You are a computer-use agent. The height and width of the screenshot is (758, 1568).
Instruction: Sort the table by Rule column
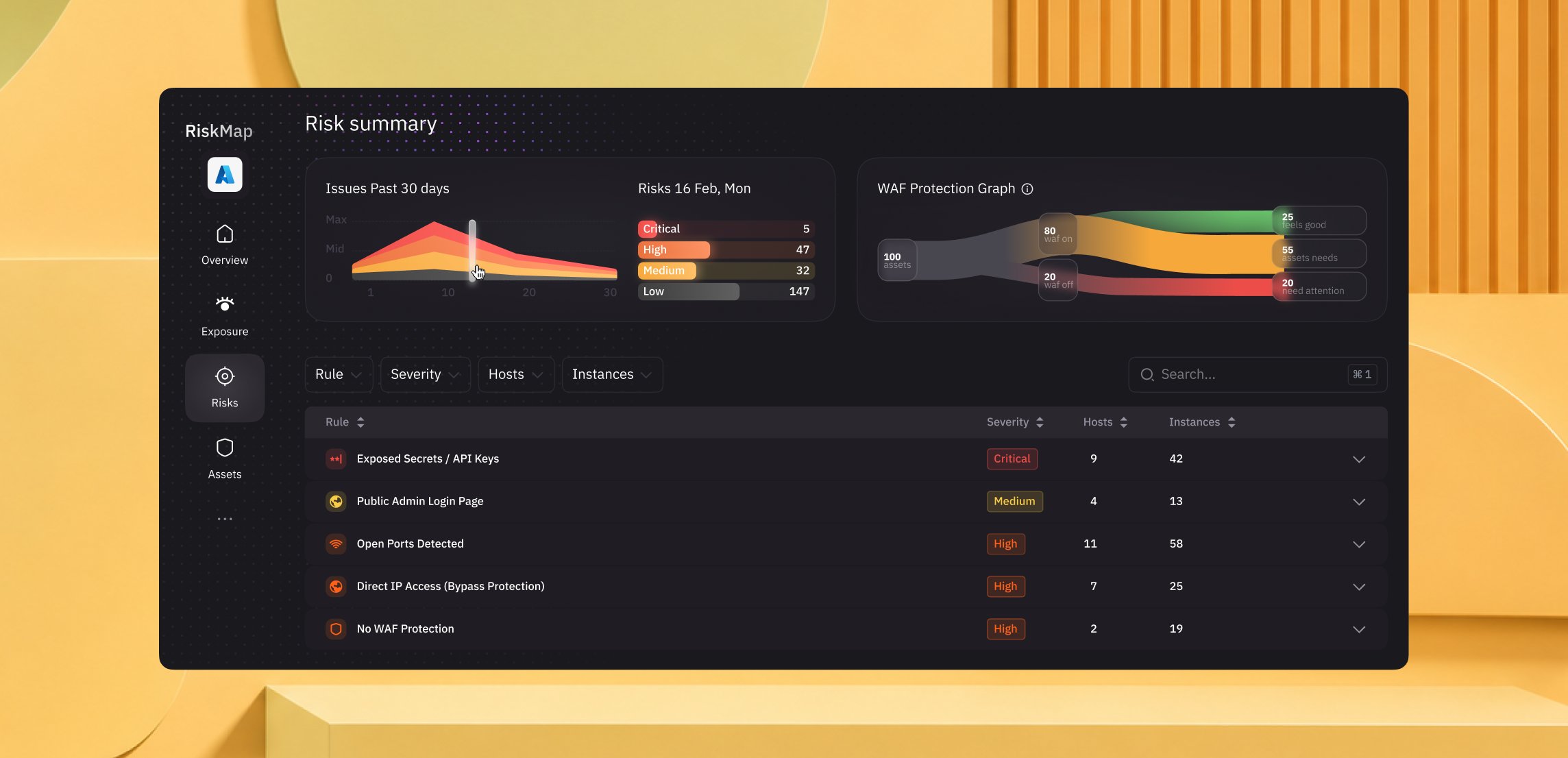tap(345, 422)
